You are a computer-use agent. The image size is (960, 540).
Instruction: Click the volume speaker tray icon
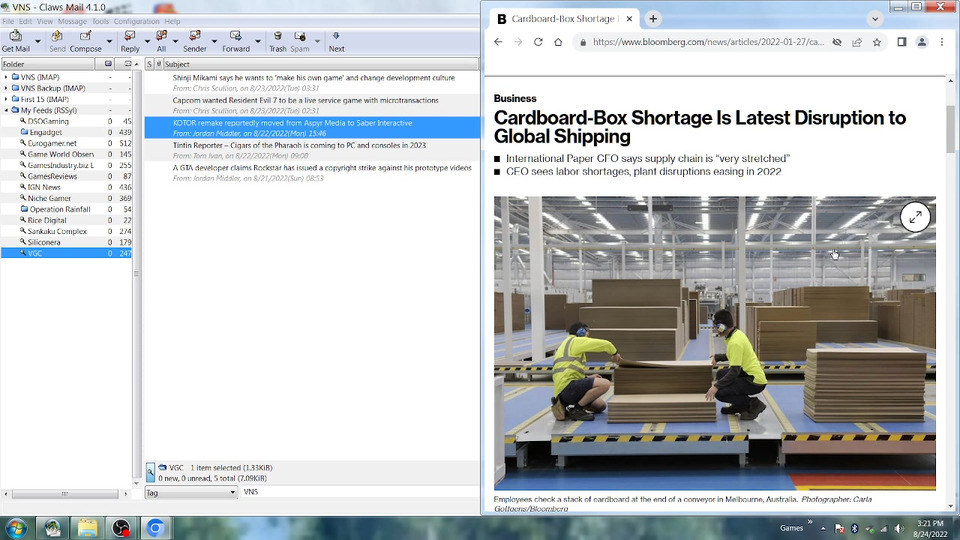898,528
